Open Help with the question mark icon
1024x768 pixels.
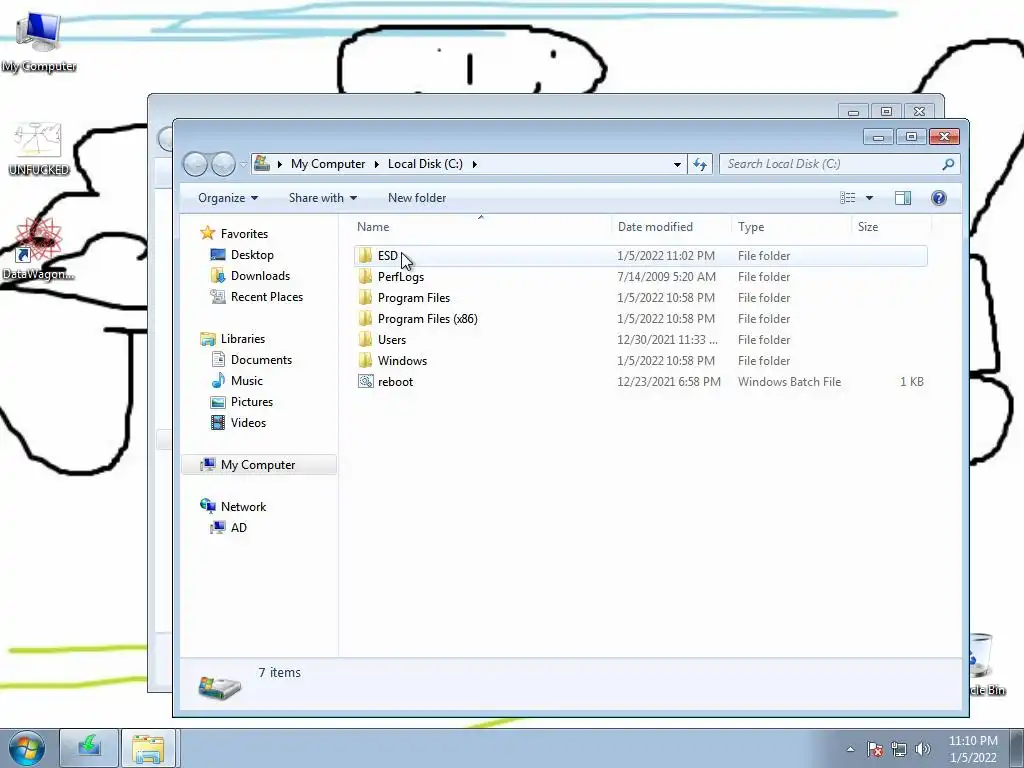[x=938, y=198]
